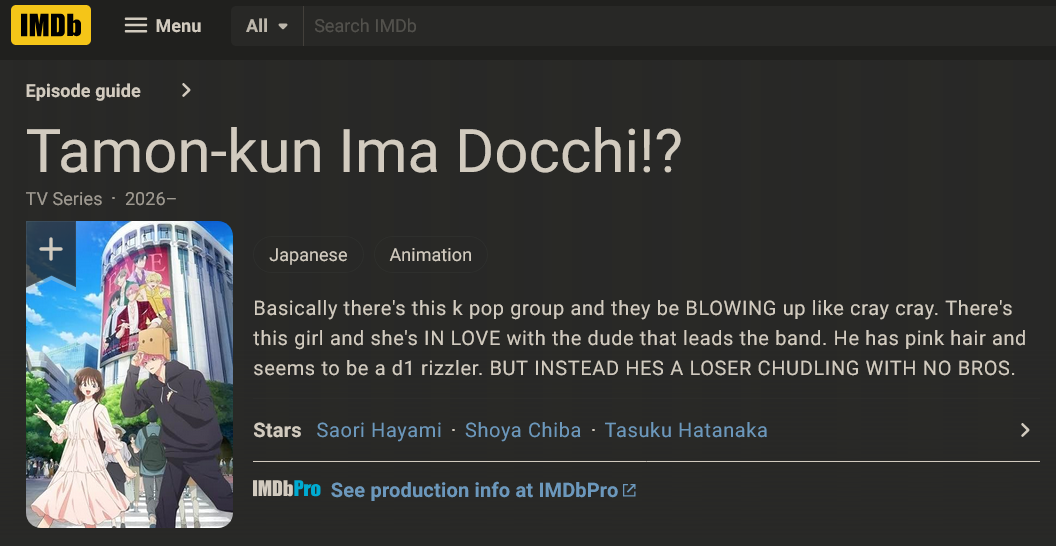Open the All search category dropdown
This screenshot has height=546, width=1056.
[267, 26]
